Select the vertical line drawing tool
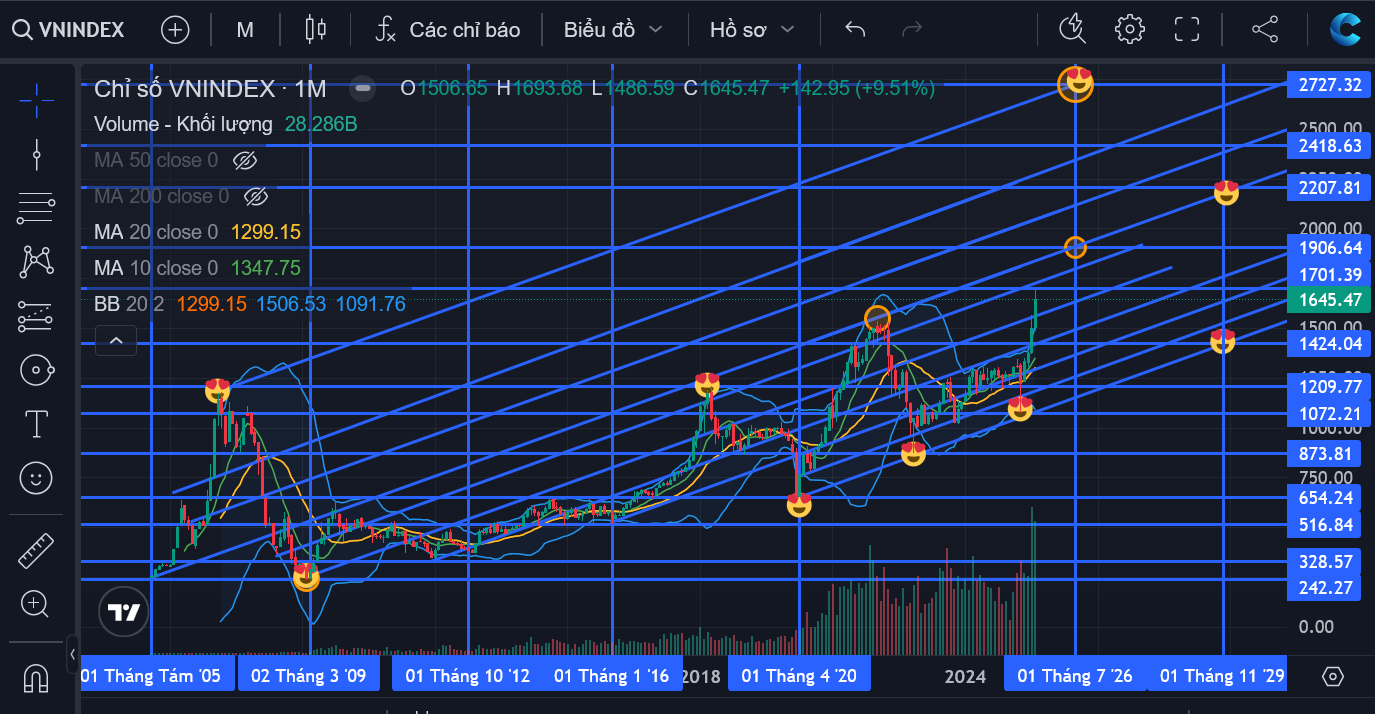This screenshot has width=1375, height=714. click(x=36, y=153)
